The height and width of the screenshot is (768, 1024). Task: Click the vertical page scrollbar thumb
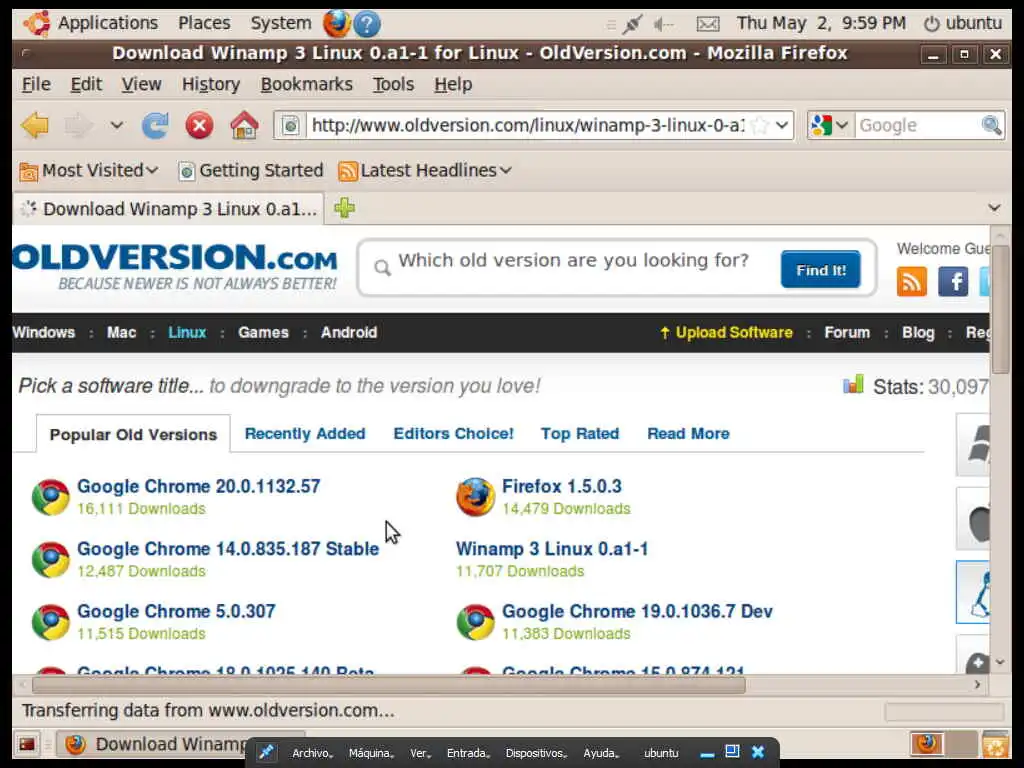click(1000, 309)
